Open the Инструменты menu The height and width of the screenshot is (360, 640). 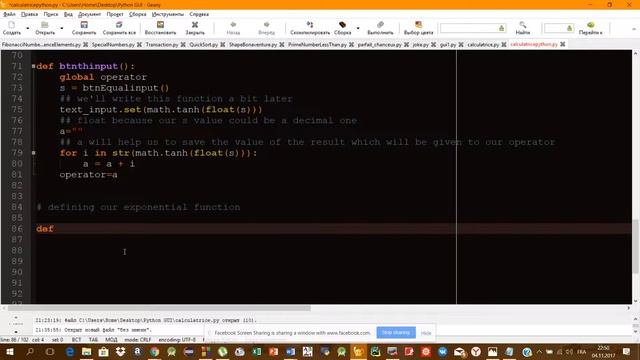pos(168,14)
